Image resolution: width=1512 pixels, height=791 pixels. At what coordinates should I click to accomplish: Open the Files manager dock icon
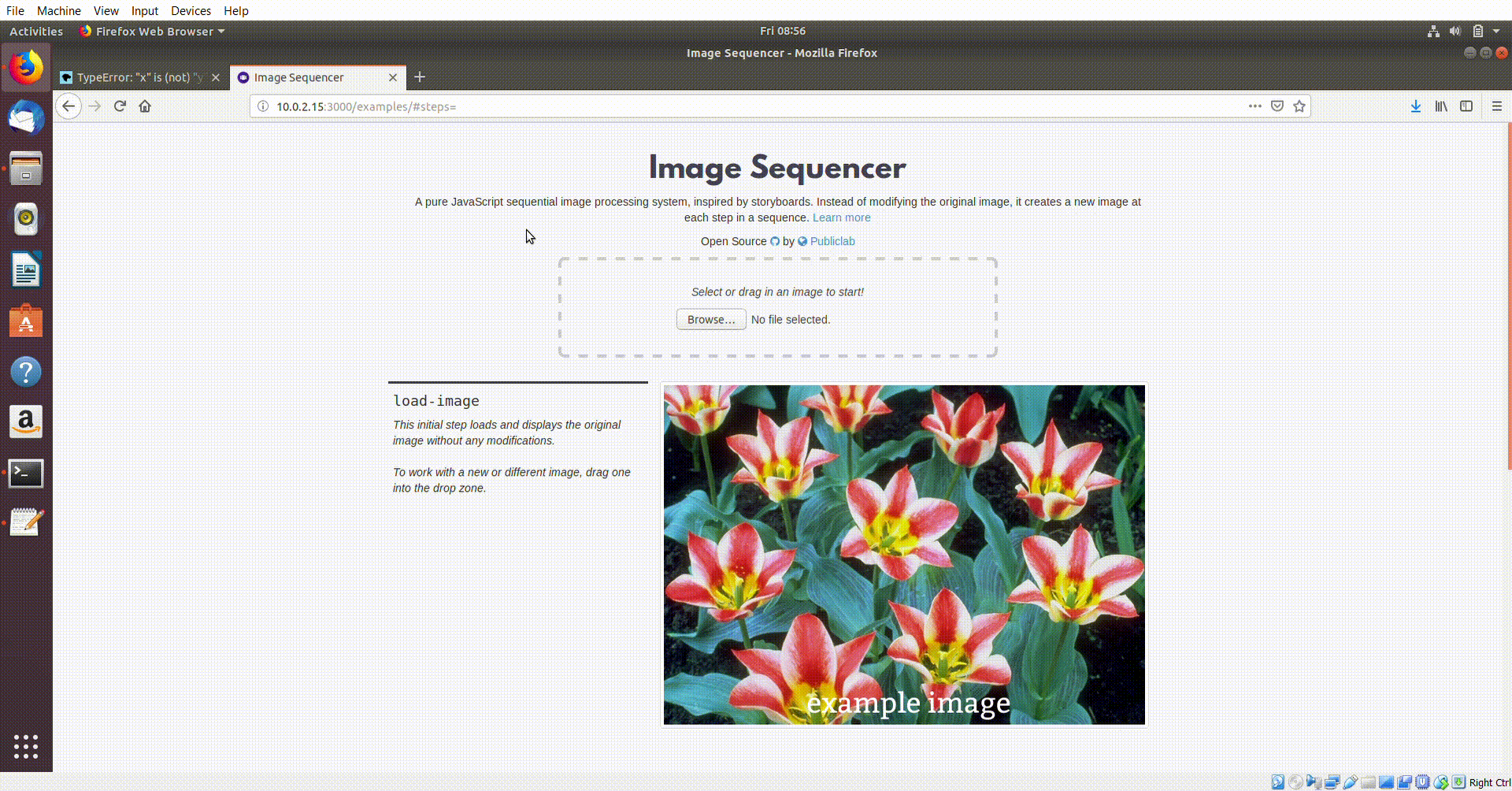pos(26,168)
